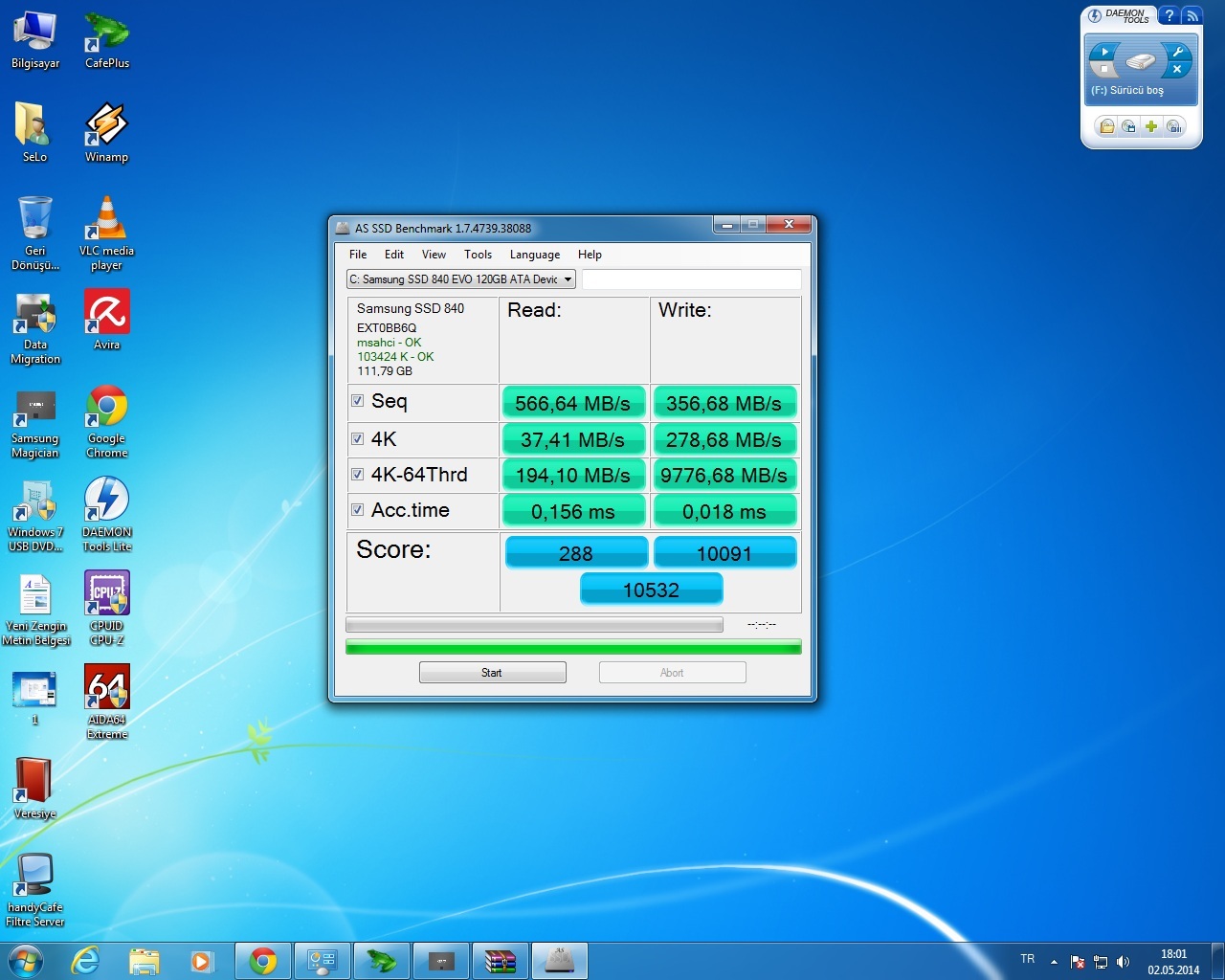The width and height of the screenshot is (1225, 980).
Task: Open Samsung Magician desktop shortcut
Action: coord(35,421)
